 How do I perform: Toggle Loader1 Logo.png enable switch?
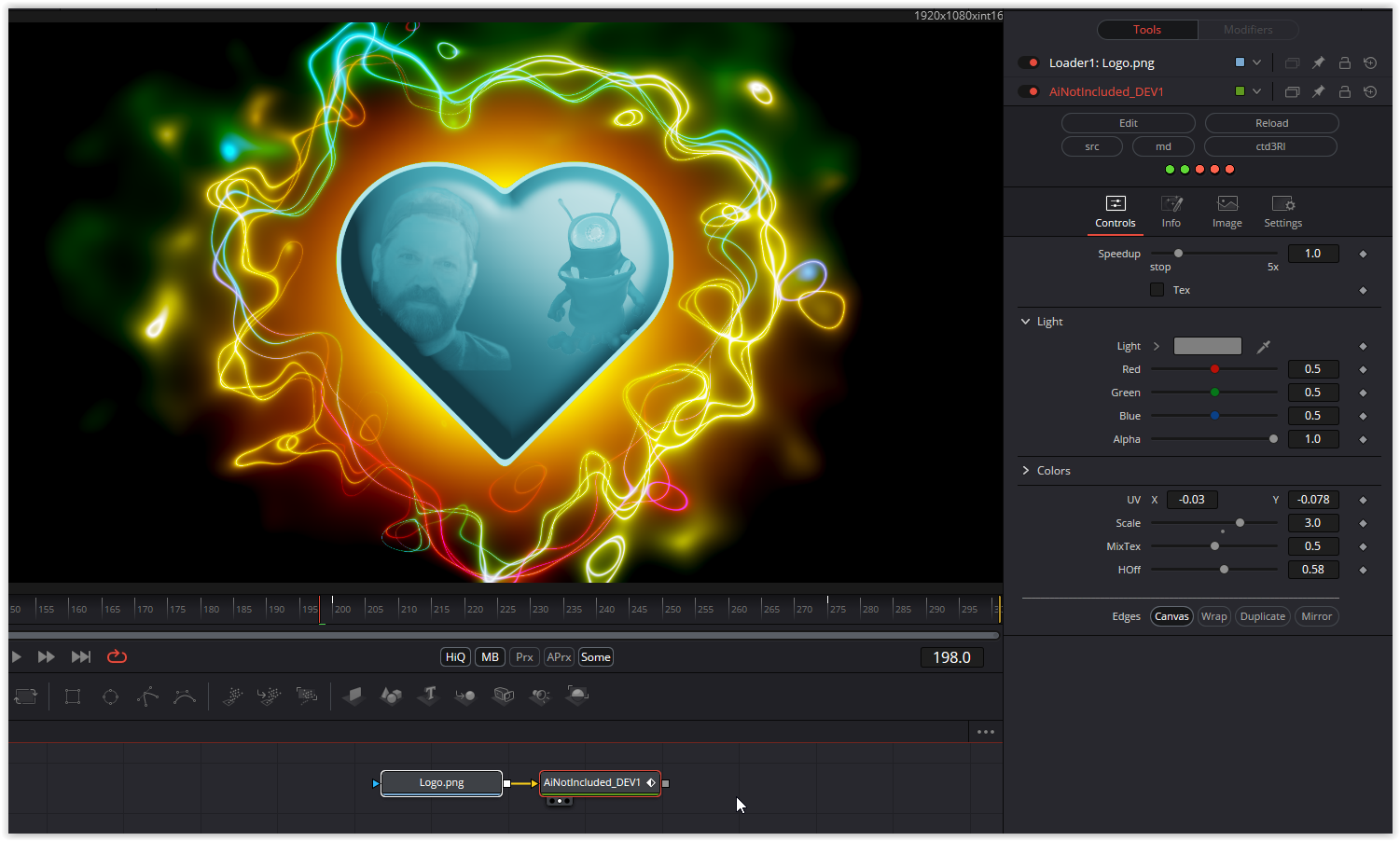coord(1029,62)
